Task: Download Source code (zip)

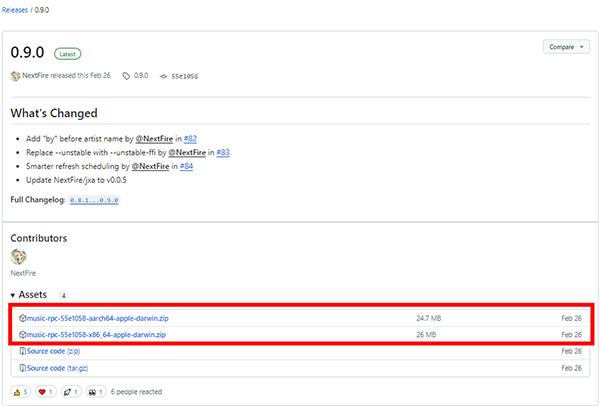Action: (54, 351)
